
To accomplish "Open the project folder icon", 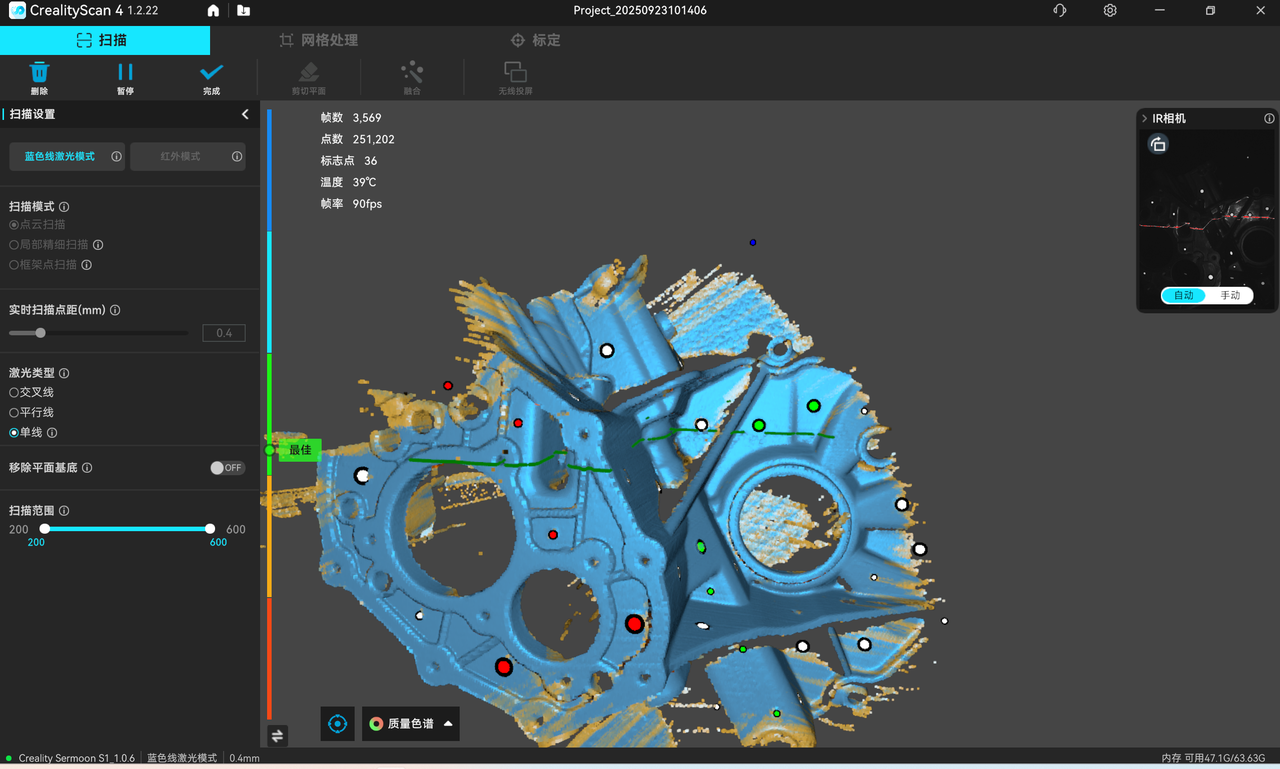I will [244, 11].
